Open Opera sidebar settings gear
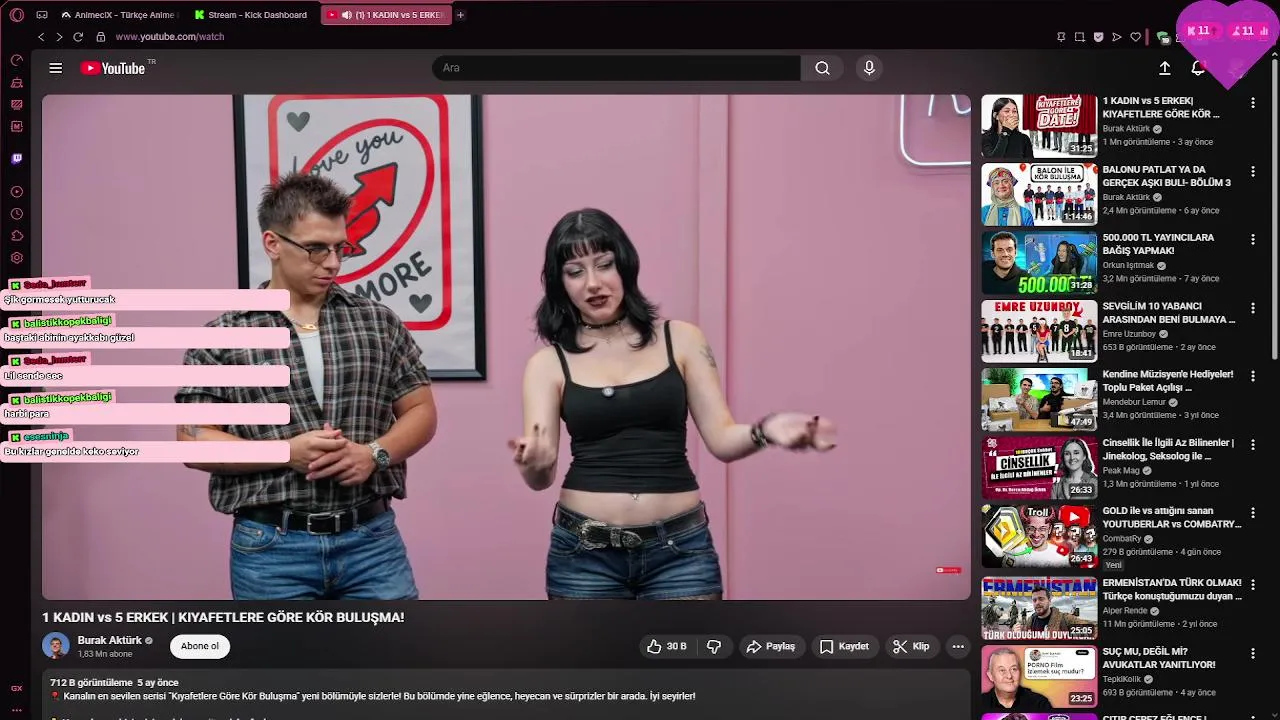 click(17, 258)
